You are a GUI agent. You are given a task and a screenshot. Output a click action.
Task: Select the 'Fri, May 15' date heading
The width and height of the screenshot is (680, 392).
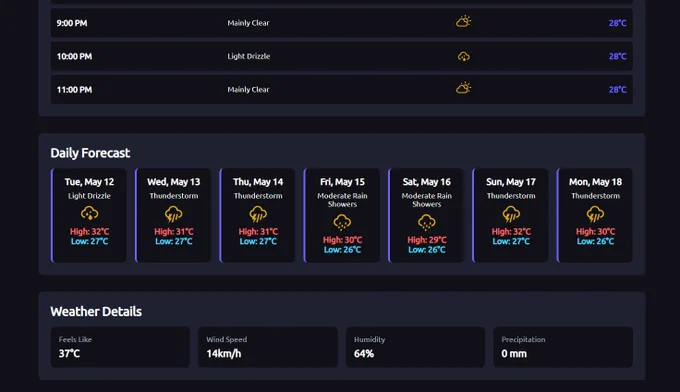tap(342, 182)
